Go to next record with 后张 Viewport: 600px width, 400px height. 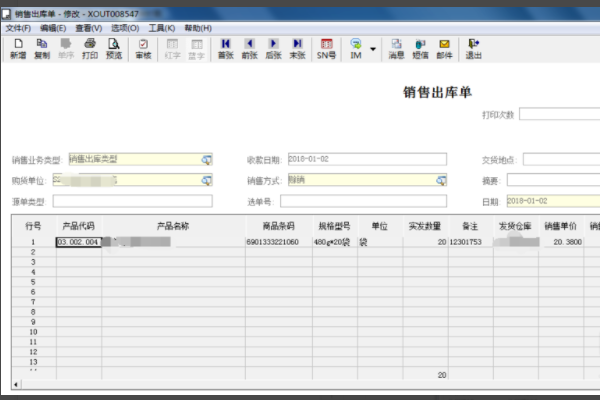tap(273, 49)
